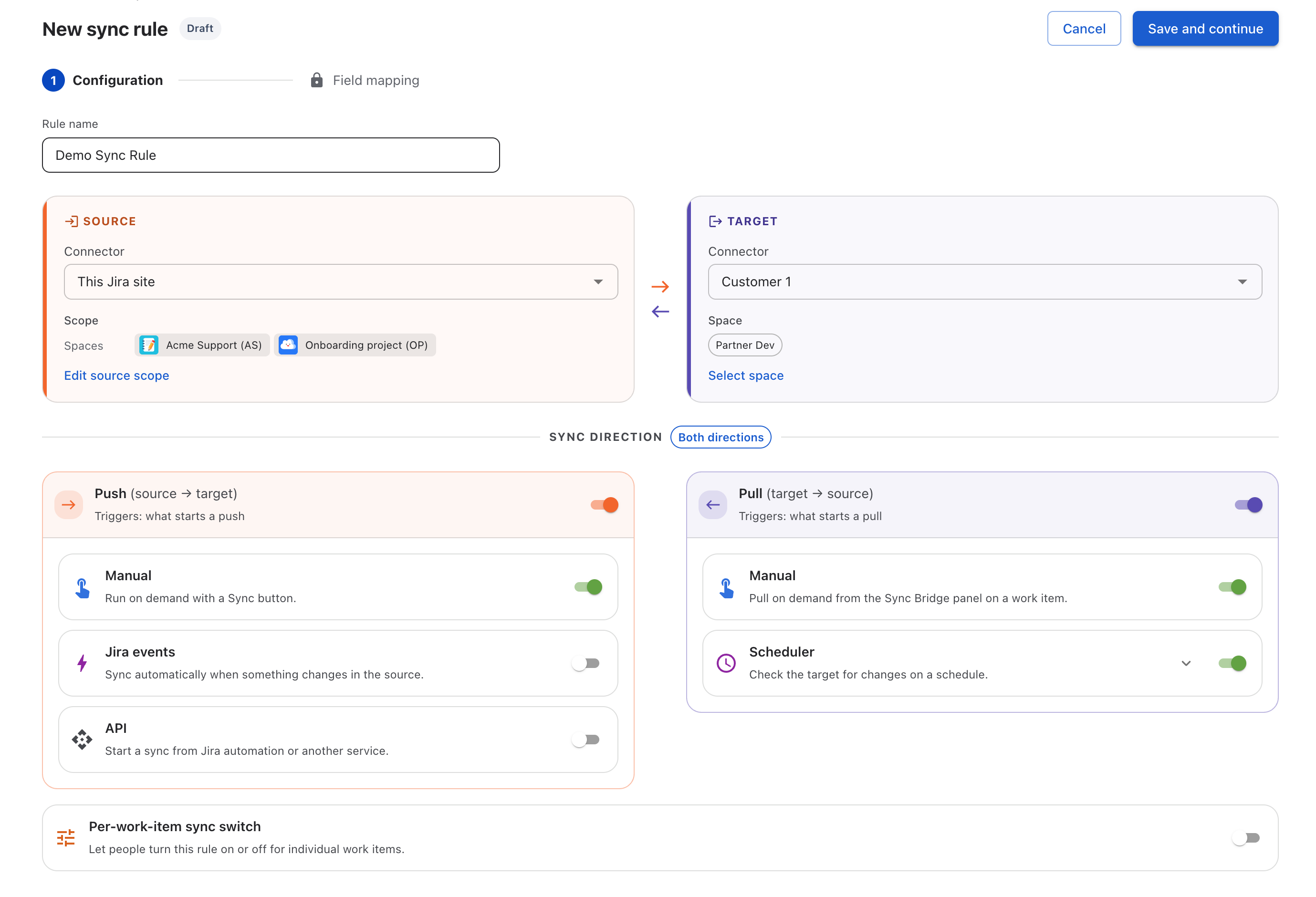Click the Pull arrow icon

(713, 505)
